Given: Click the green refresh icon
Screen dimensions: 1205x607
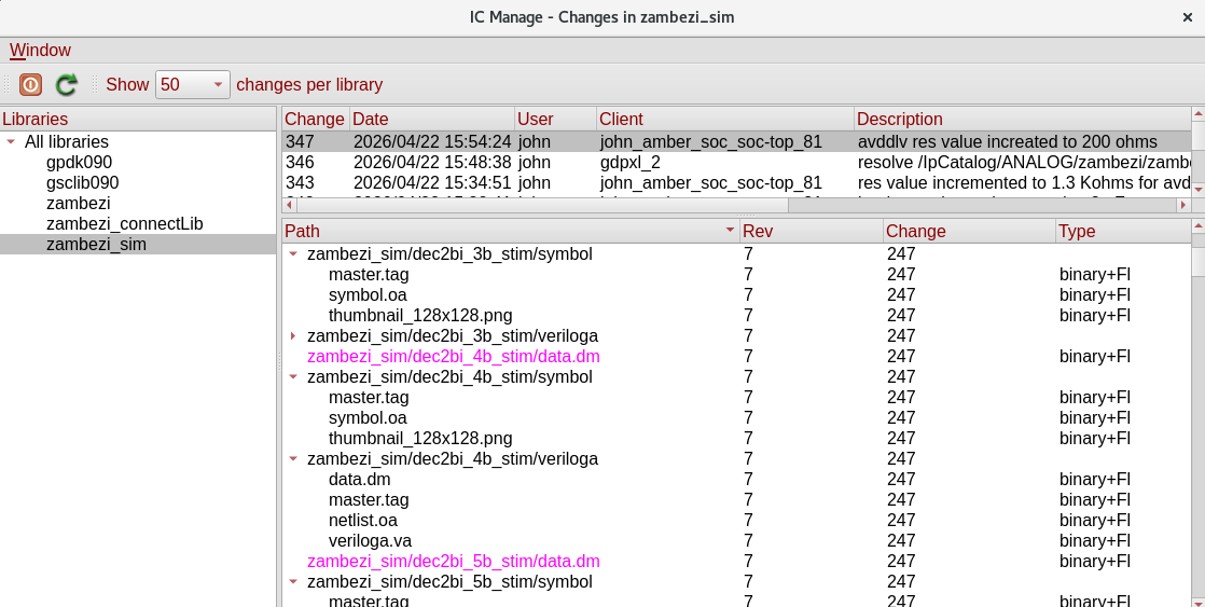Looking at the screenshot, I should (66, 85).
